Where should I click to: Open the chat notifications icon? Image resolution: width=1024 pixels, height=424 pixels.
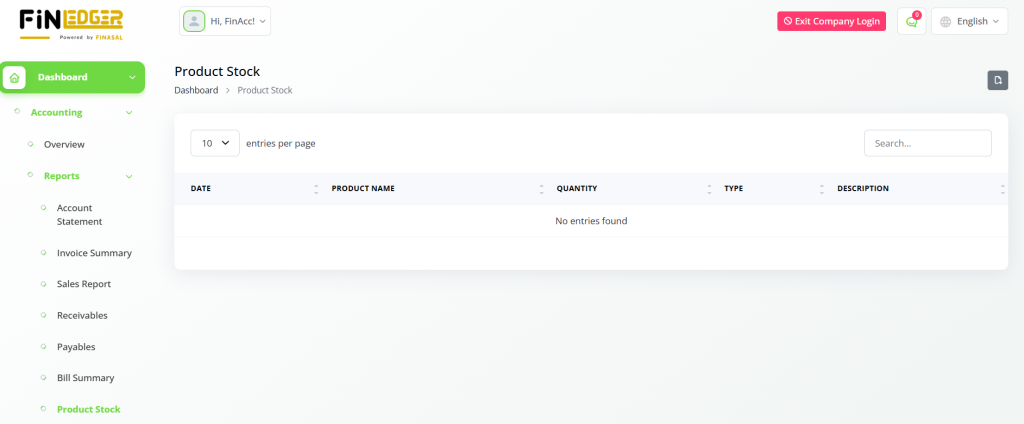point(911,21)
